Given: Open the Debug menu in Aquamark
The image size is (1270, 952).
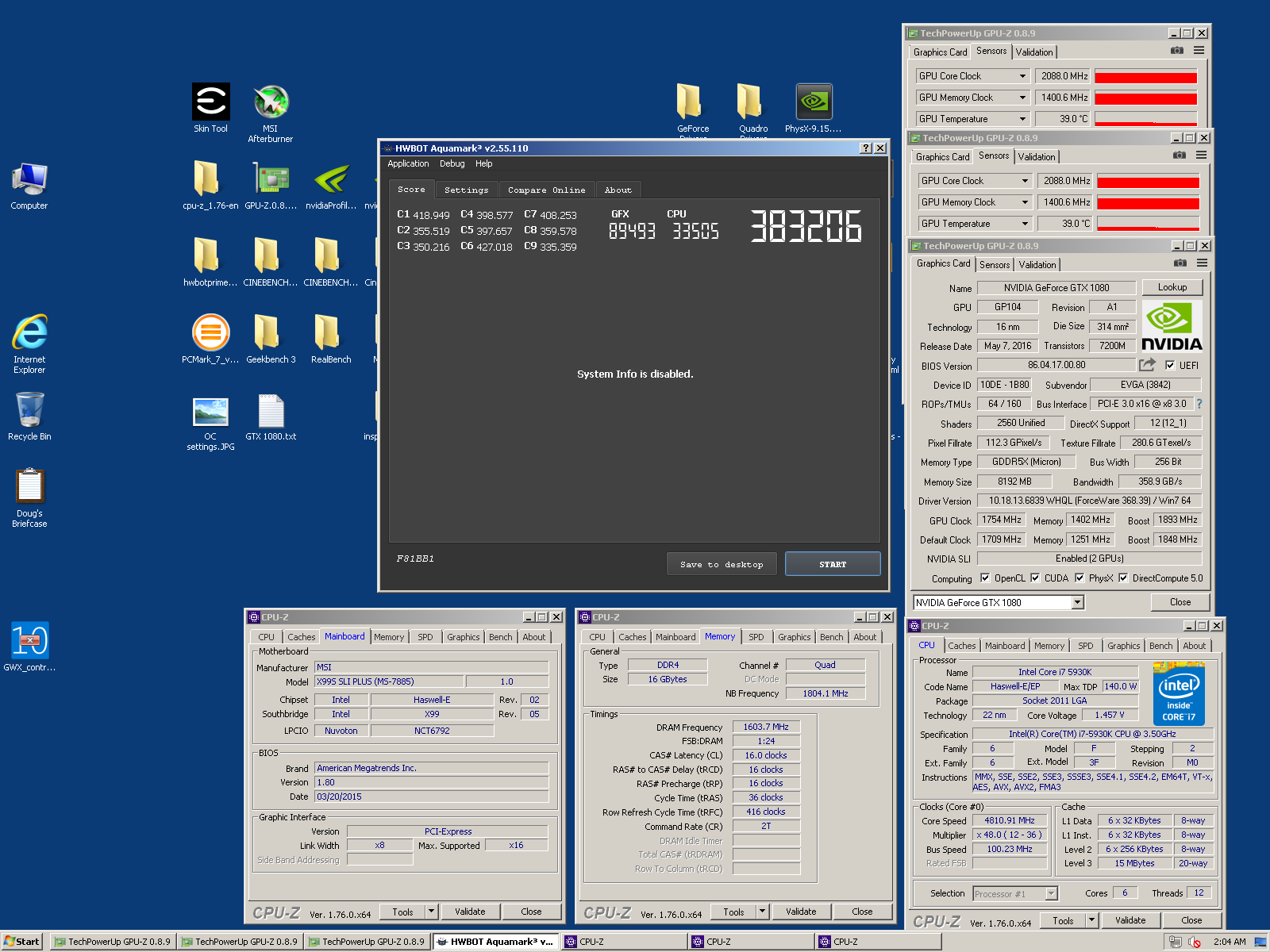Looking at the screenshot, I should click(452, 163).
